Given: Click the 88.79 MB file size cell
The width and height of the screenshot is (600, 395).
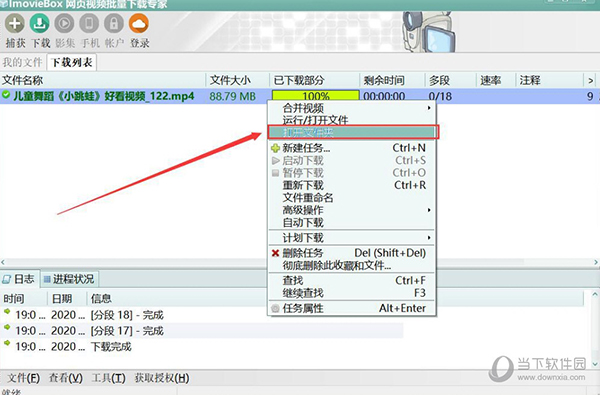Looking at the screenshot, I should [x=232, y=96].
